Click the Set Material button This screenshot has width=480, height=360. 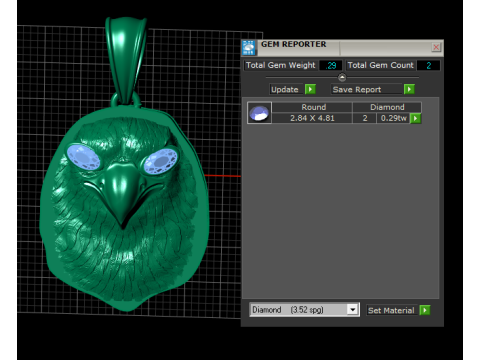(392, 310)
